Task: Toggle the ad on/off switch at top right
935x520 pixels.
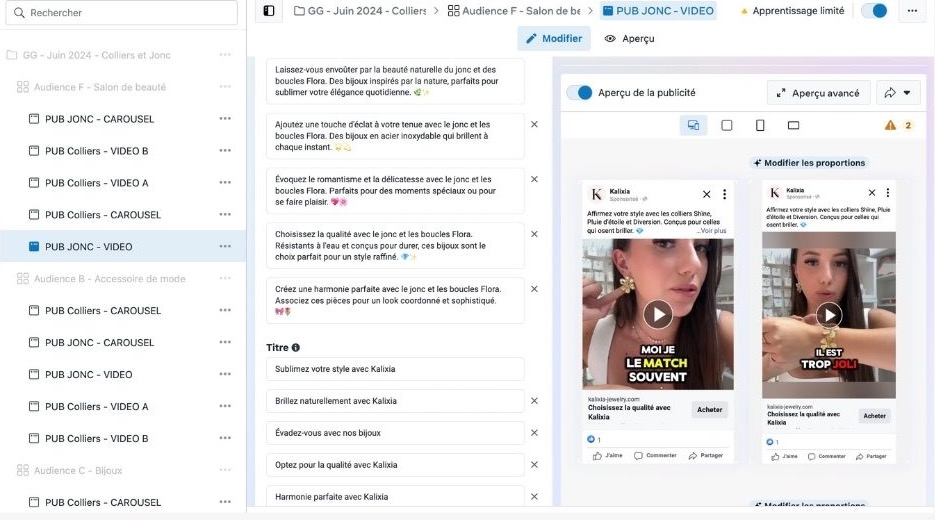Action: [875, 11]
